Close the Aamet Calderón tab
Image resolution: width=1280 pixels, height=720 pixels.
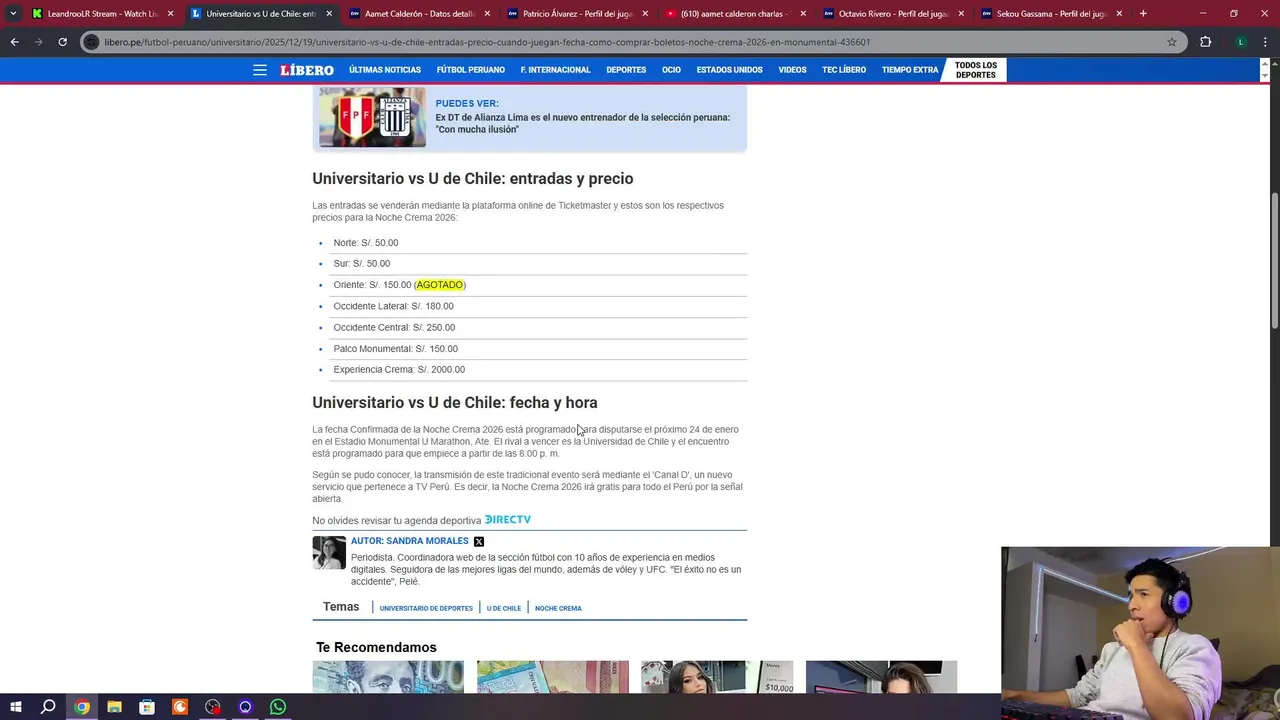tap(486, 14)
